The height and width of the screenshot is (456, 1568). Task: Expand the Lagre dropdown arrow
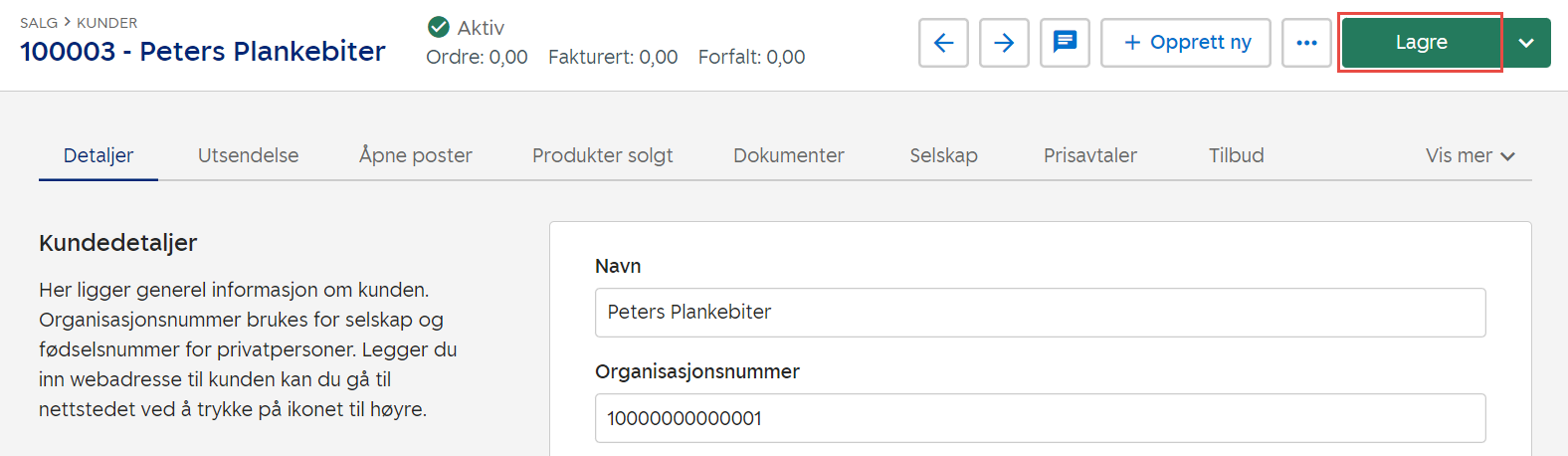(x=1526, y=43)
